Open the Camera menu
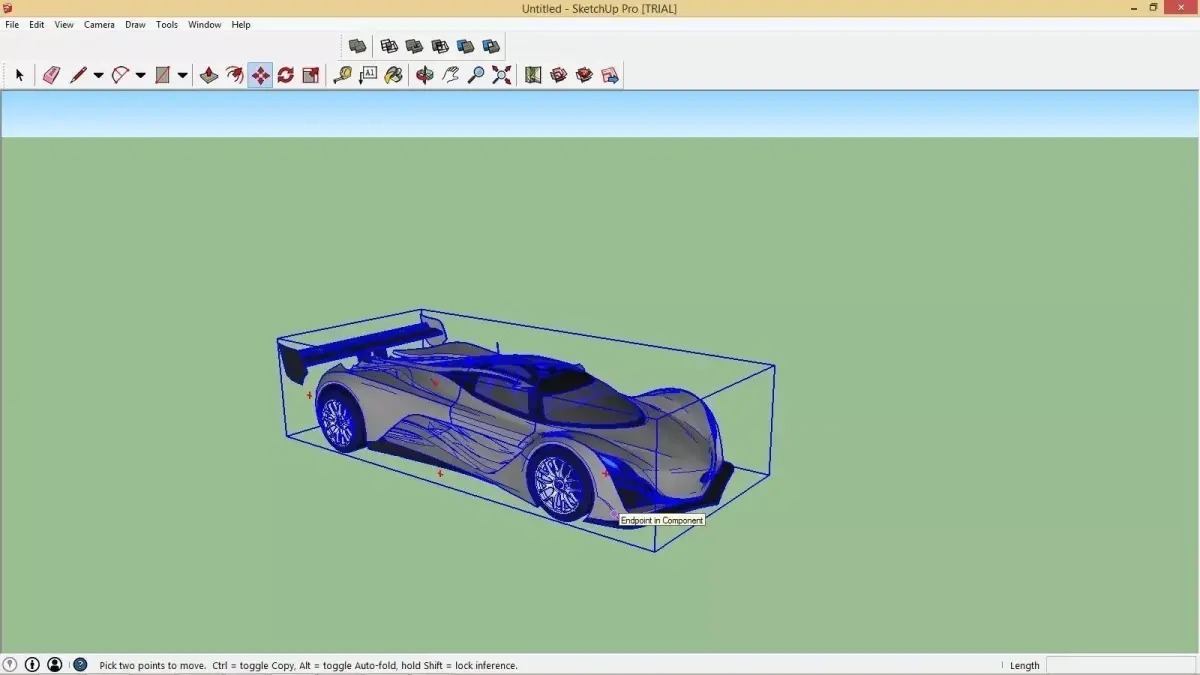This screenshot has width=1200, height=675. point(99,24)
